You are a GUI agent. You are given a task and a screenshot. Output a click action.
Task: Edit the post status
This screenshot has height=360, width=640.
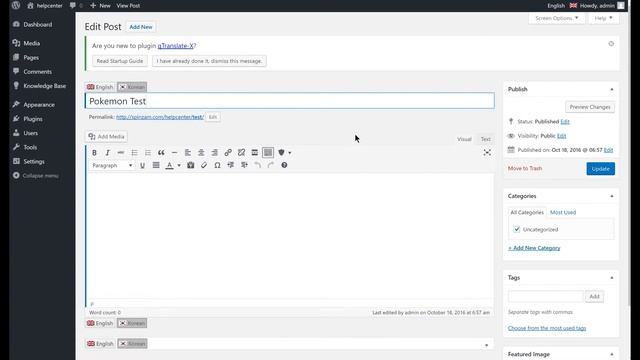click(x=565, y=122)
